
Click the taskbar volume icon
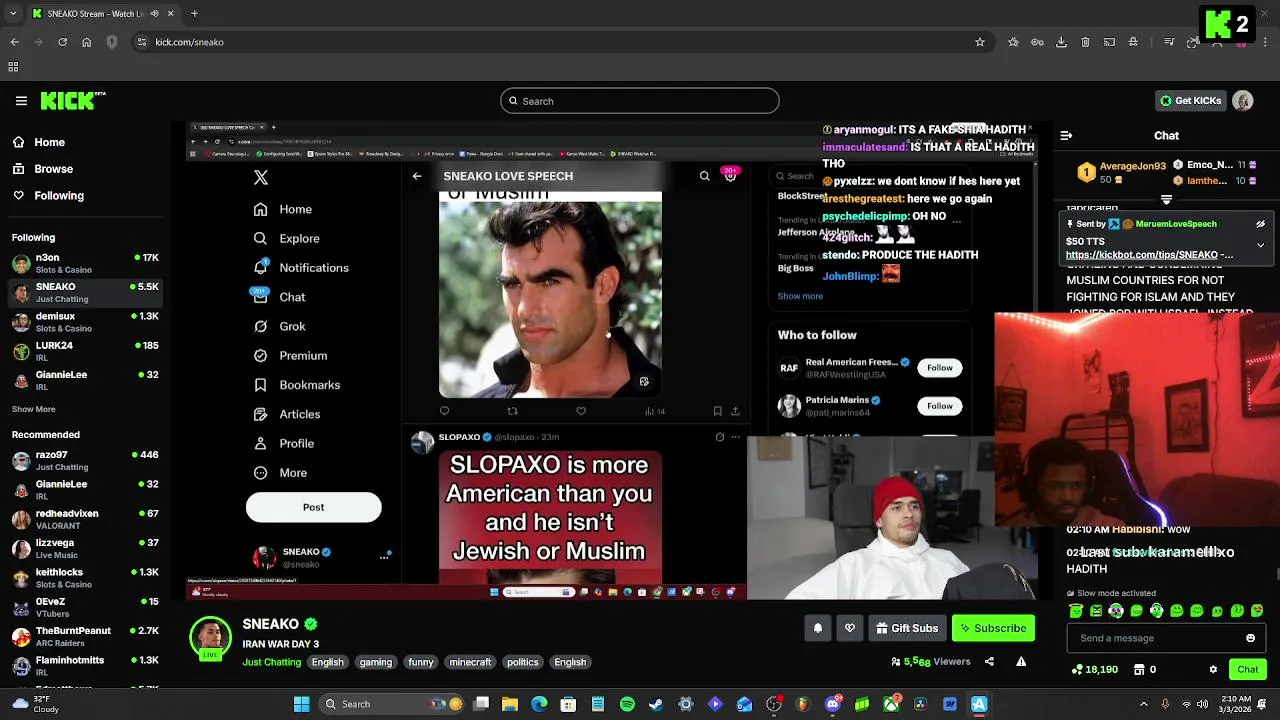click(x=1202, y=704)
